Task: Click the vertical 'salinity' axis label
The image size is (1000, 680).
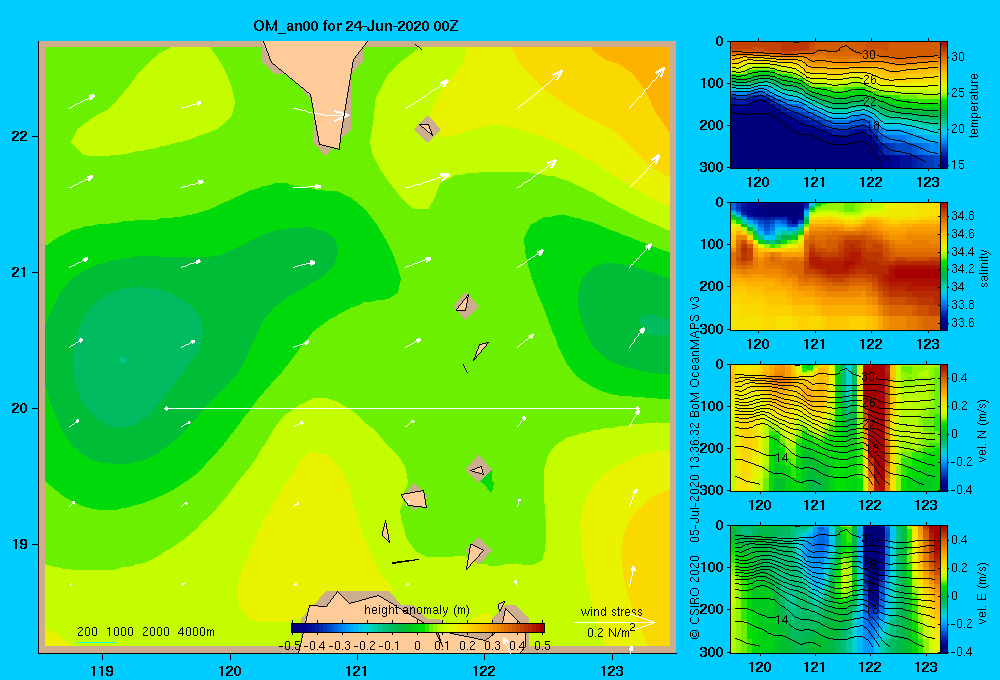Action: (984, 268)
